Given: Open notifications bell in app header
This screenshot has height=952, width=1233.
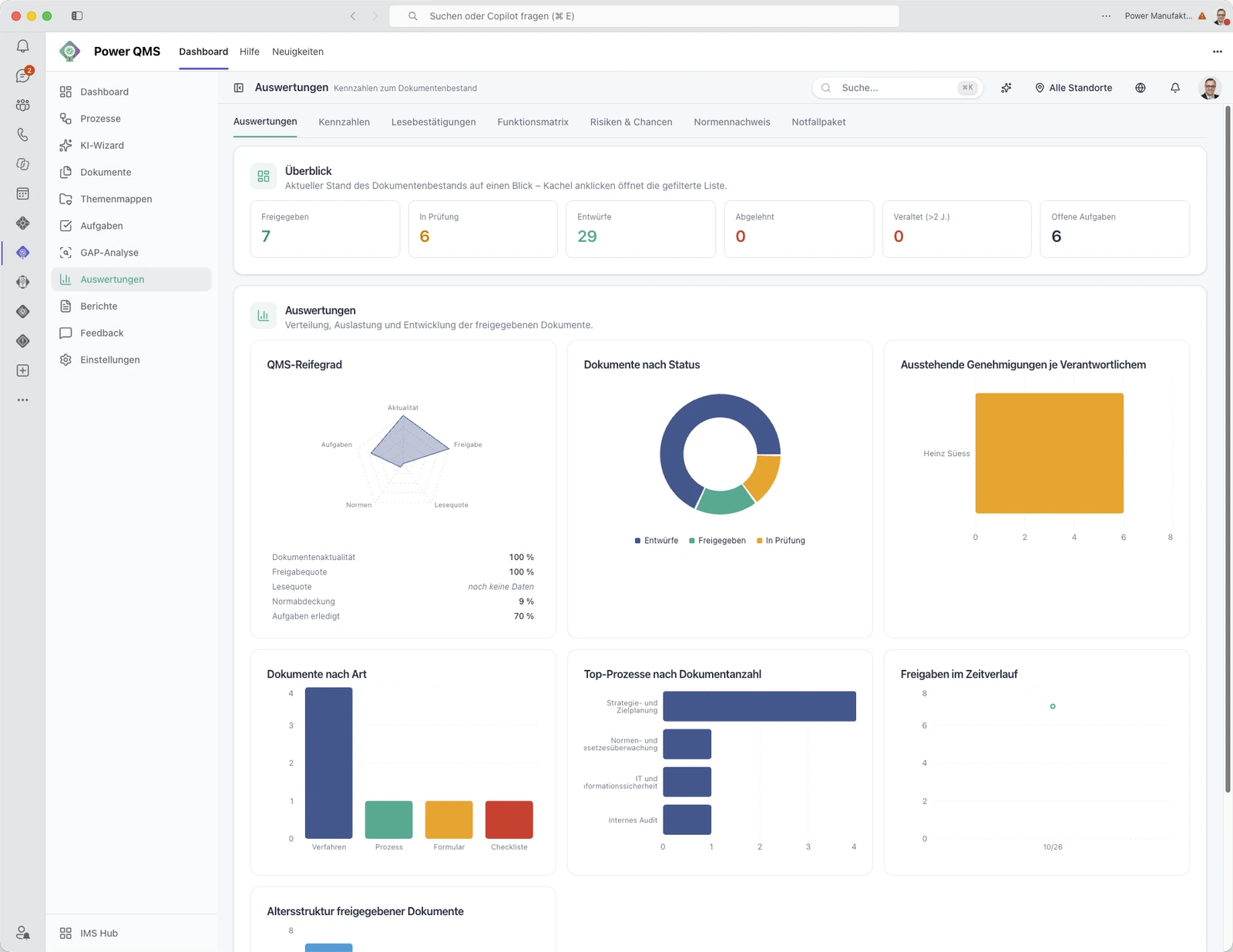Looking at the screenshot, I should tap(1175, 88).
